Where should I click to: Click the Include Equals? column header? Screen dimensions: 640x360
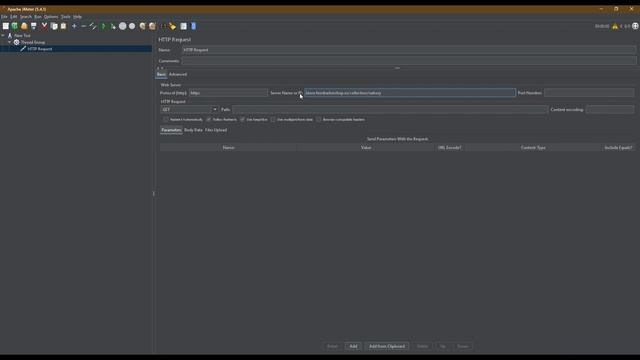618,147
